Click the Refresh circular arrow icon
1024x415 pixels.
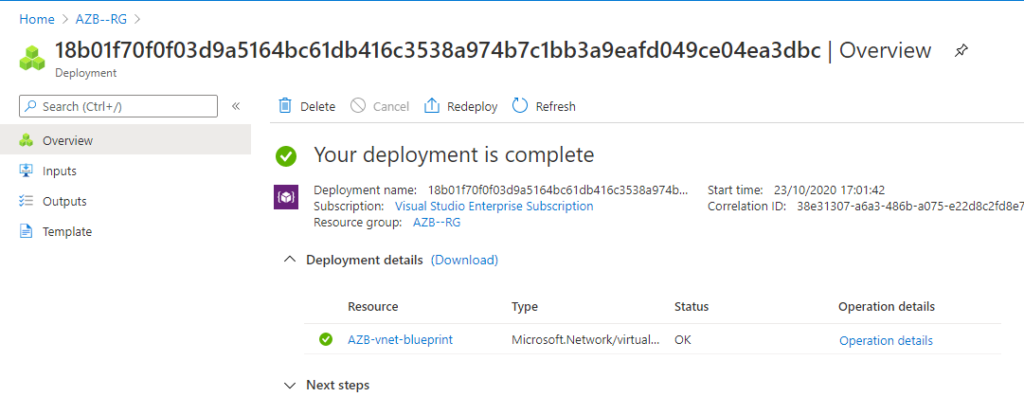(x=520, y=106)
